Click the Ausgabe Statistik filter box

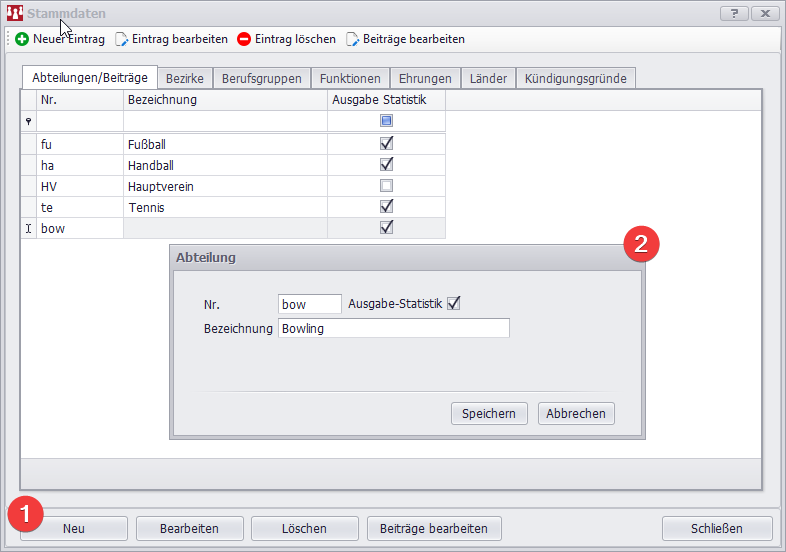(386, 120)
